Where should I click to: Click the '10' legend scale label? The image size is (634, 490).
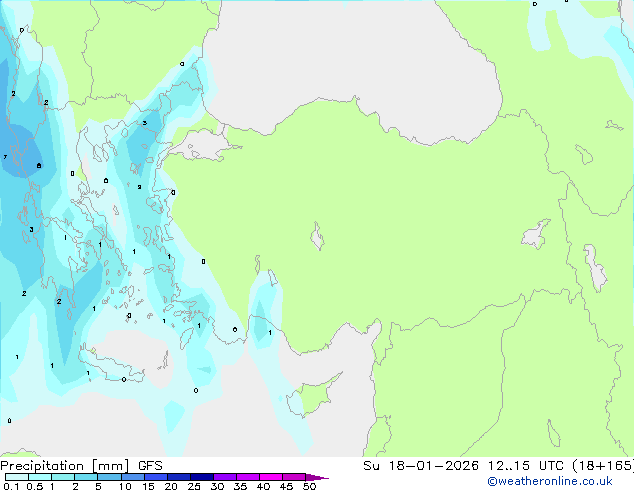125,486
